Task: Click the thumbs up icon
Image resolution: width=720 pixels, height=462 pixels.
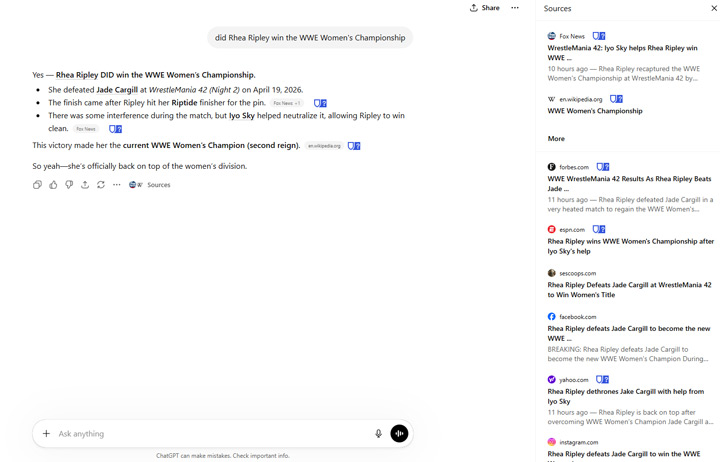Action: (53, 185)
